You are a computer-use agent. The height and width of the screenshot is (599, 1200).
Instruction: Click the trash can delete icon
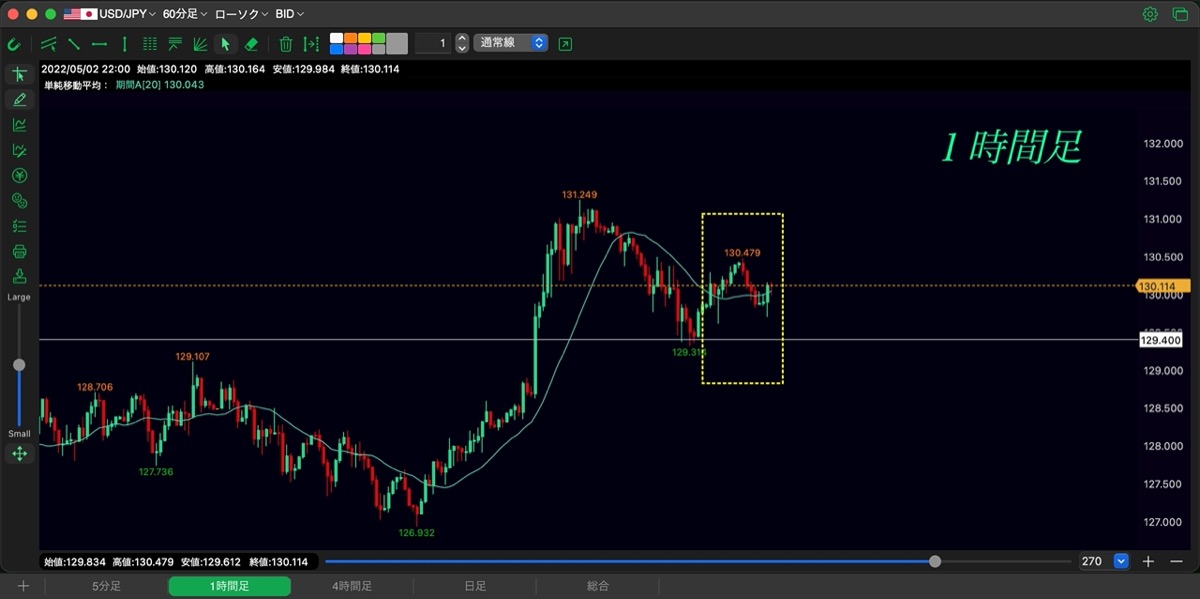(286, 44)
